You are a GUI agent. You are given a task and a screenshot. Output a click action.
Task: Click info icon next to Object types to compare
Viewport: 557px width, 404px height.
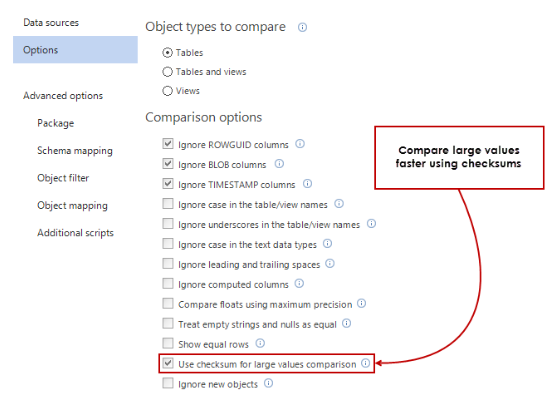(x=302, y=27)
